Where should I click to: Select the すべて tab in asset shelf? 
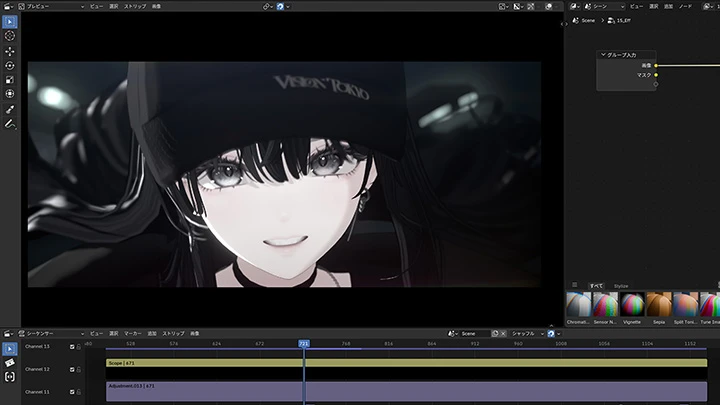[x=596, y=286]
